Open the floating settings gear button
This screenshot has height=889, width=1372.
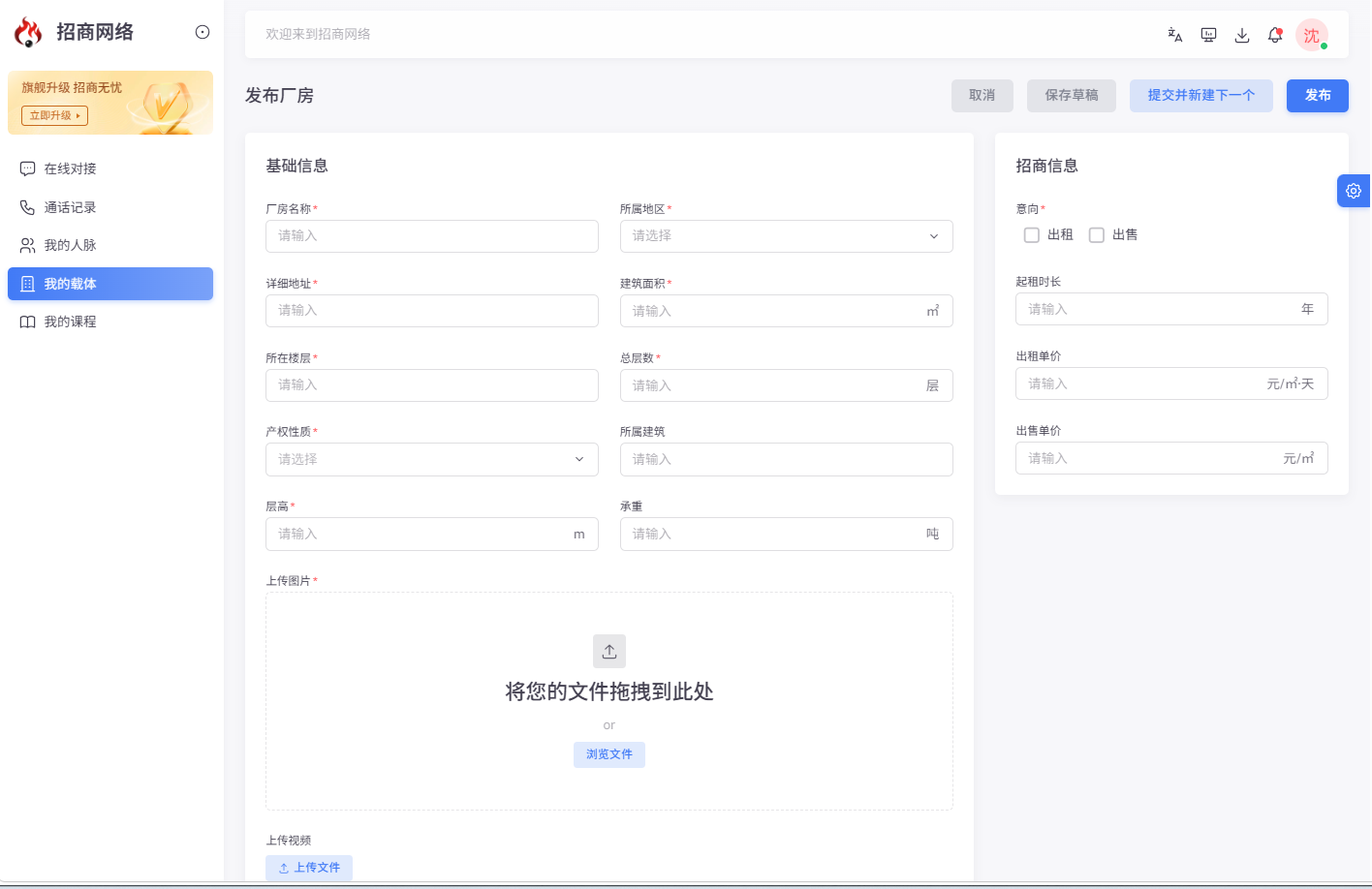point(1354,191)
